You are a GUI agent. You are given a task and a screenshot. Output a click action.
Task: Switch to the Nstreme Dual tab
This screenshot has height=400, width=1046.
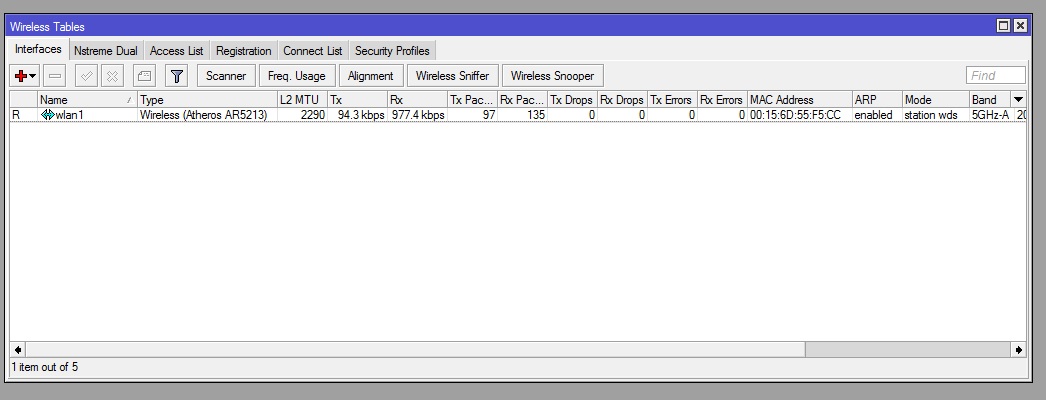(105, 51)
